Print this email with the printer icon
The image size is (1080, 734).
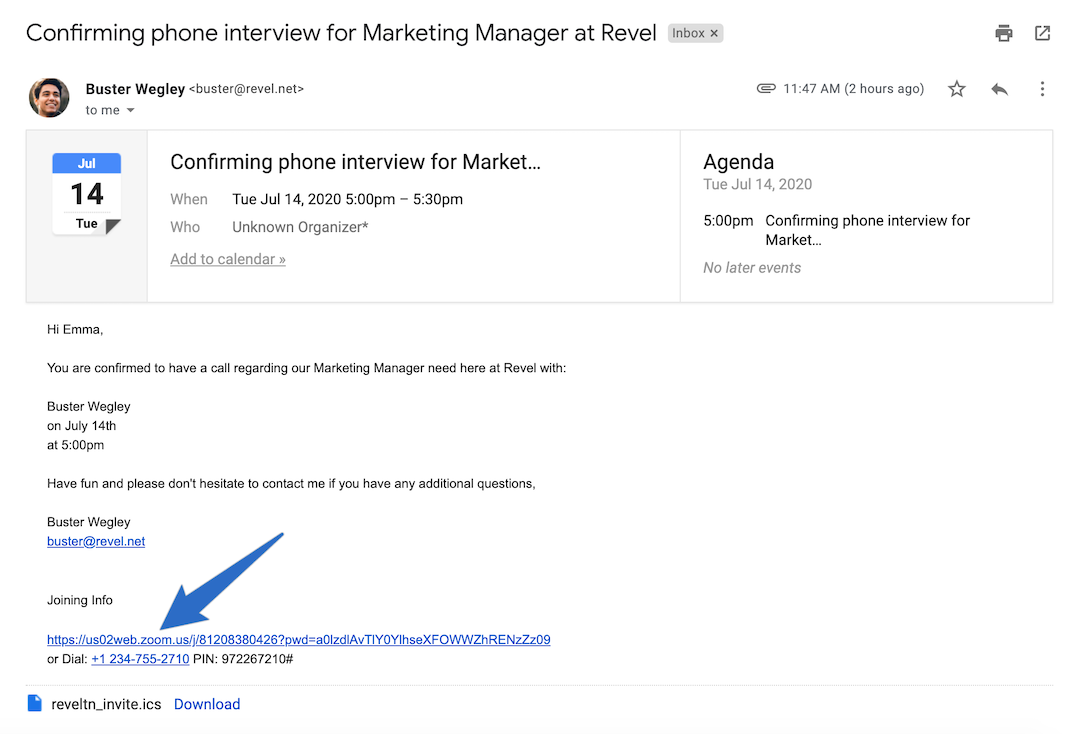point(1004,33)
